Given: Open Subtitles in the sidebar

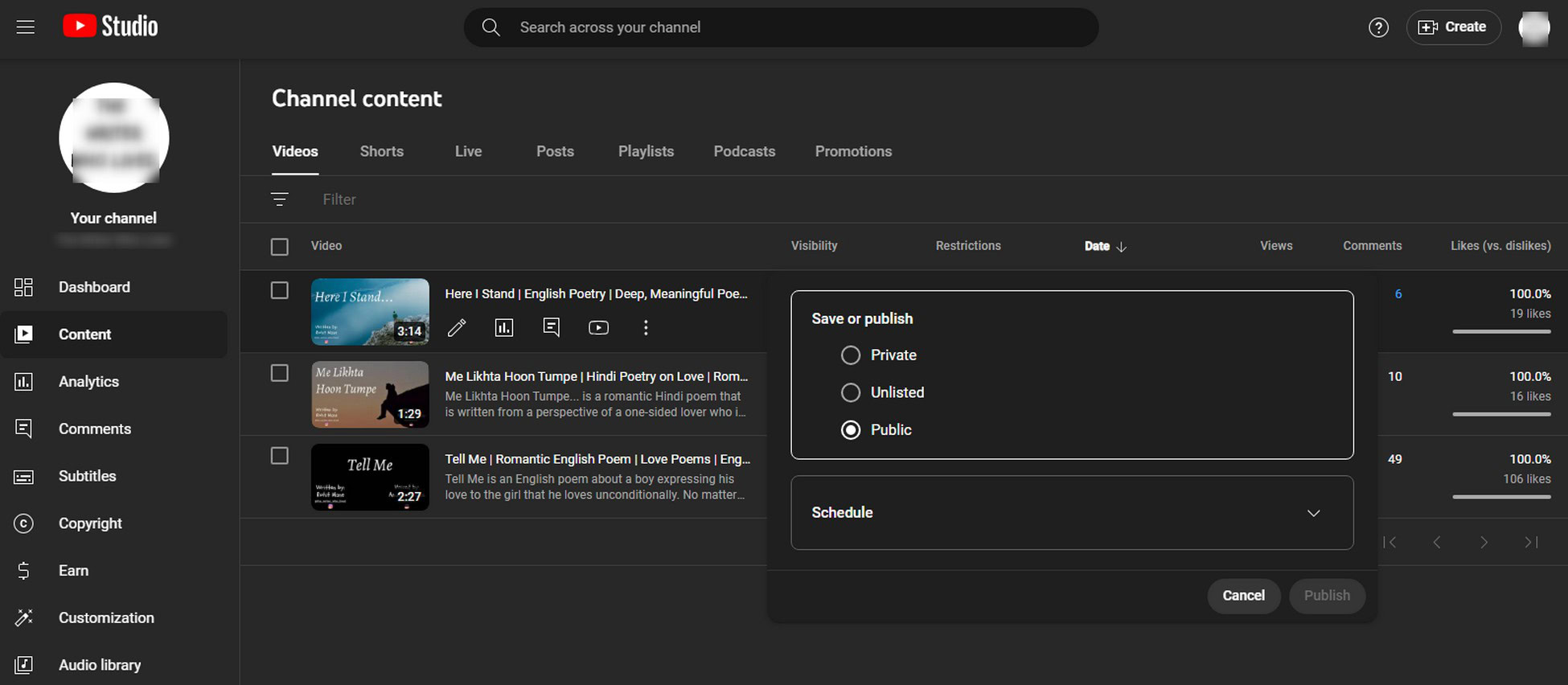Looking at the screenshot, I should click(113, 476).
